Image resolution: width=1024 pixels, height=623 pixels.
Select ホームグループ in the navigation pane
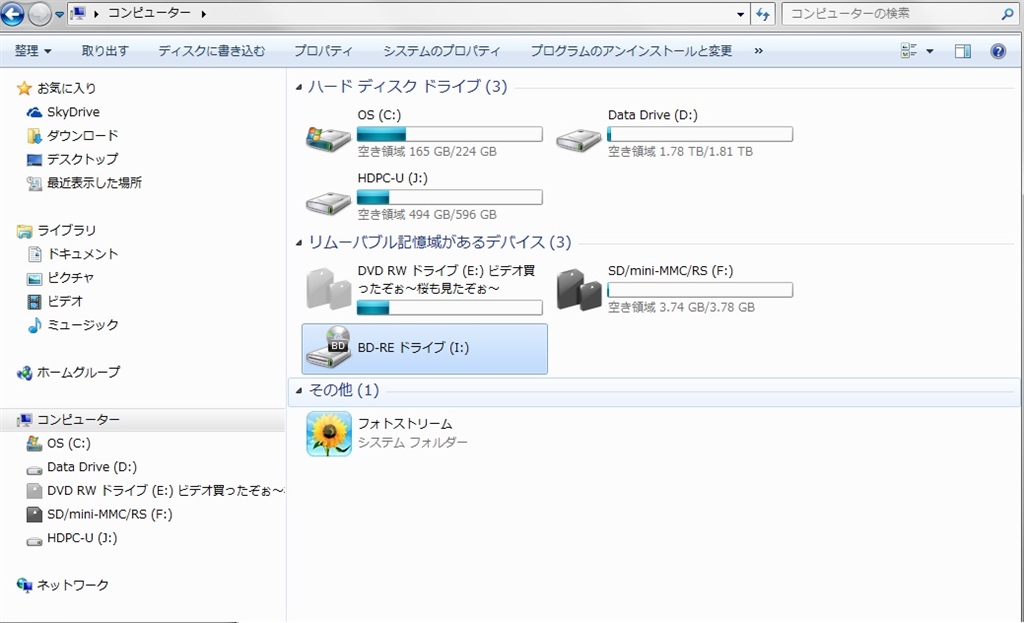click(x=78, y=372)
